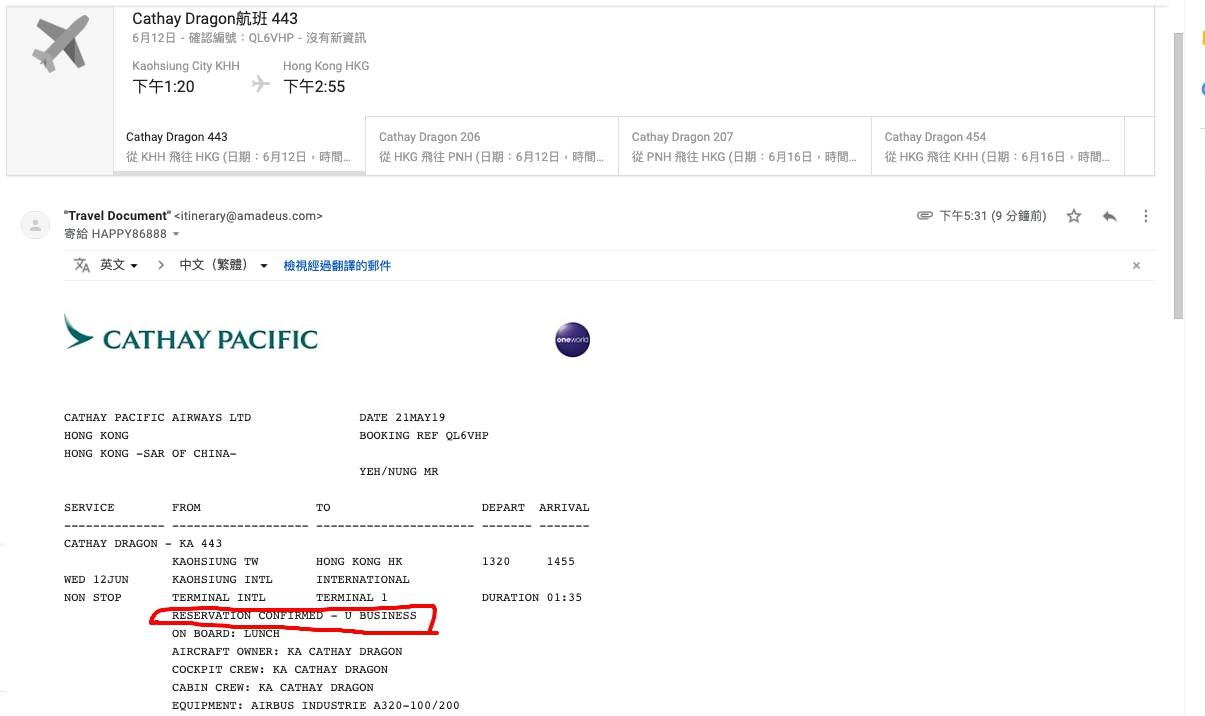The width and height of the screenshot is (1205, 716).
Task: Click the sender name "Travel Document"
Action: 117,216
